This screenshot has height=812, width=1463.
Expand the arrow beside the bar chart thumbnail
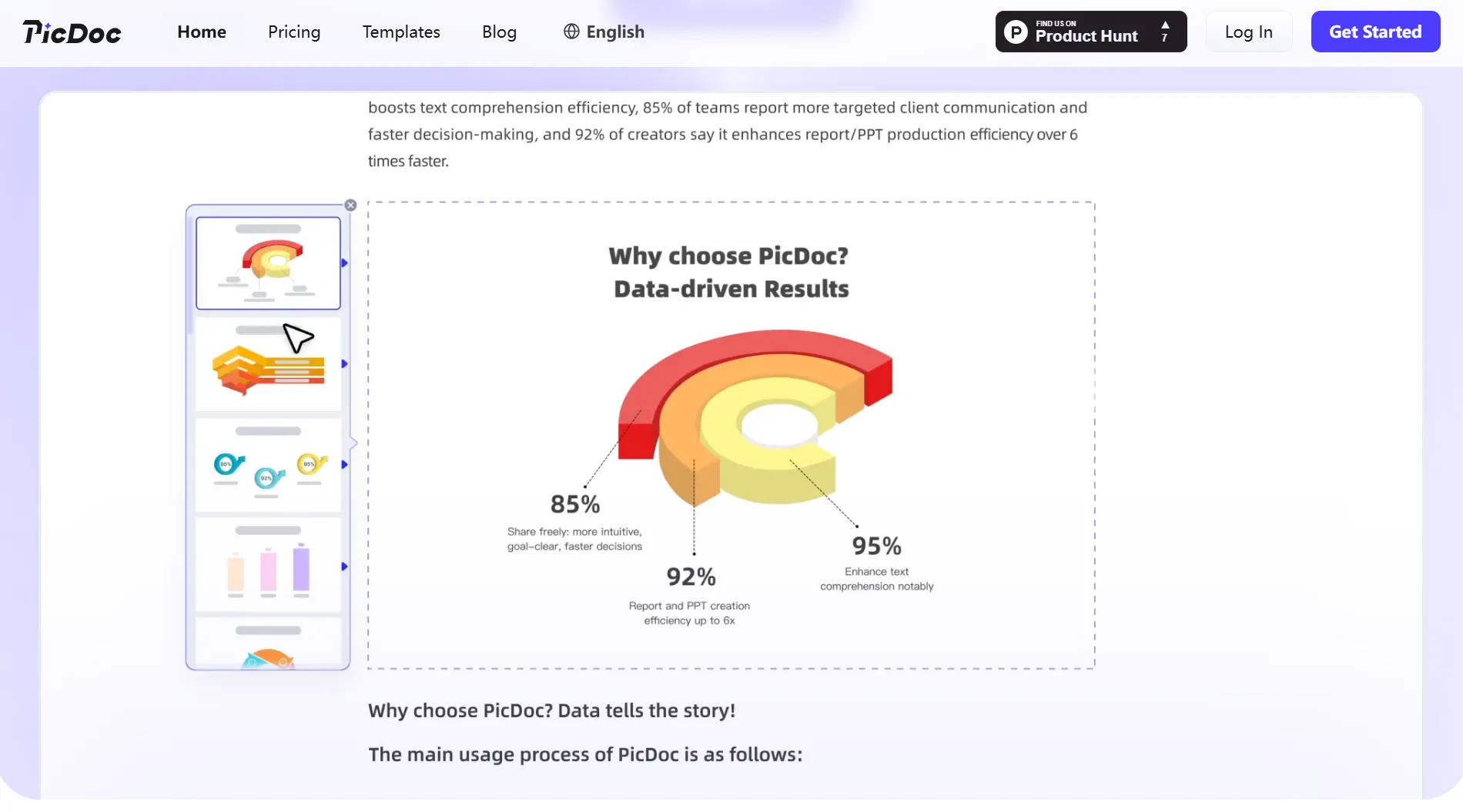pos(344,566)
